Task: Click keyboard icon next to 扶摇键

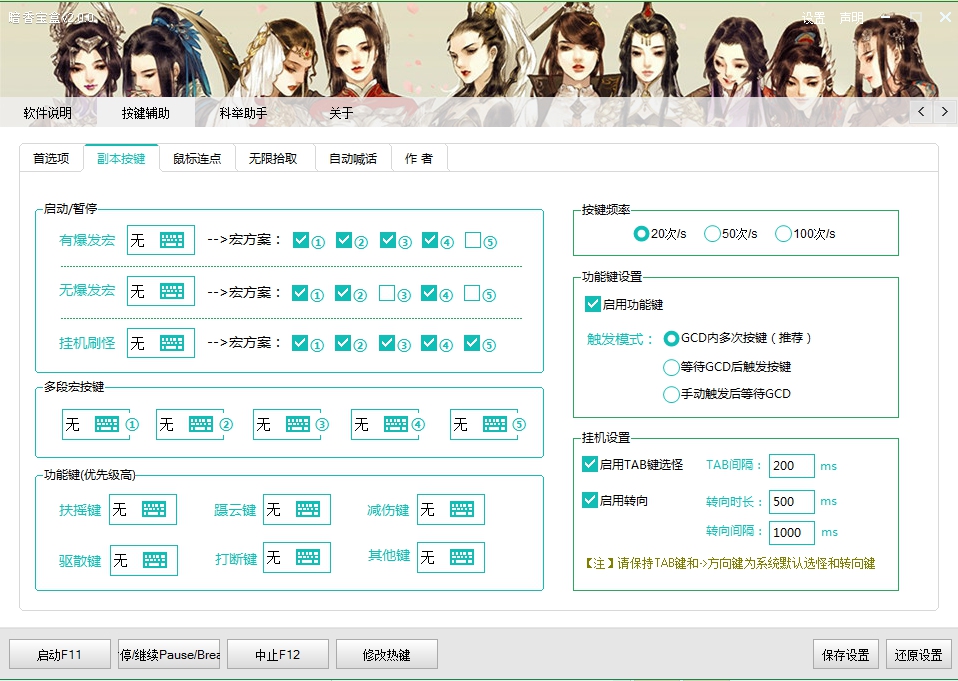Action: pos(154,509)
